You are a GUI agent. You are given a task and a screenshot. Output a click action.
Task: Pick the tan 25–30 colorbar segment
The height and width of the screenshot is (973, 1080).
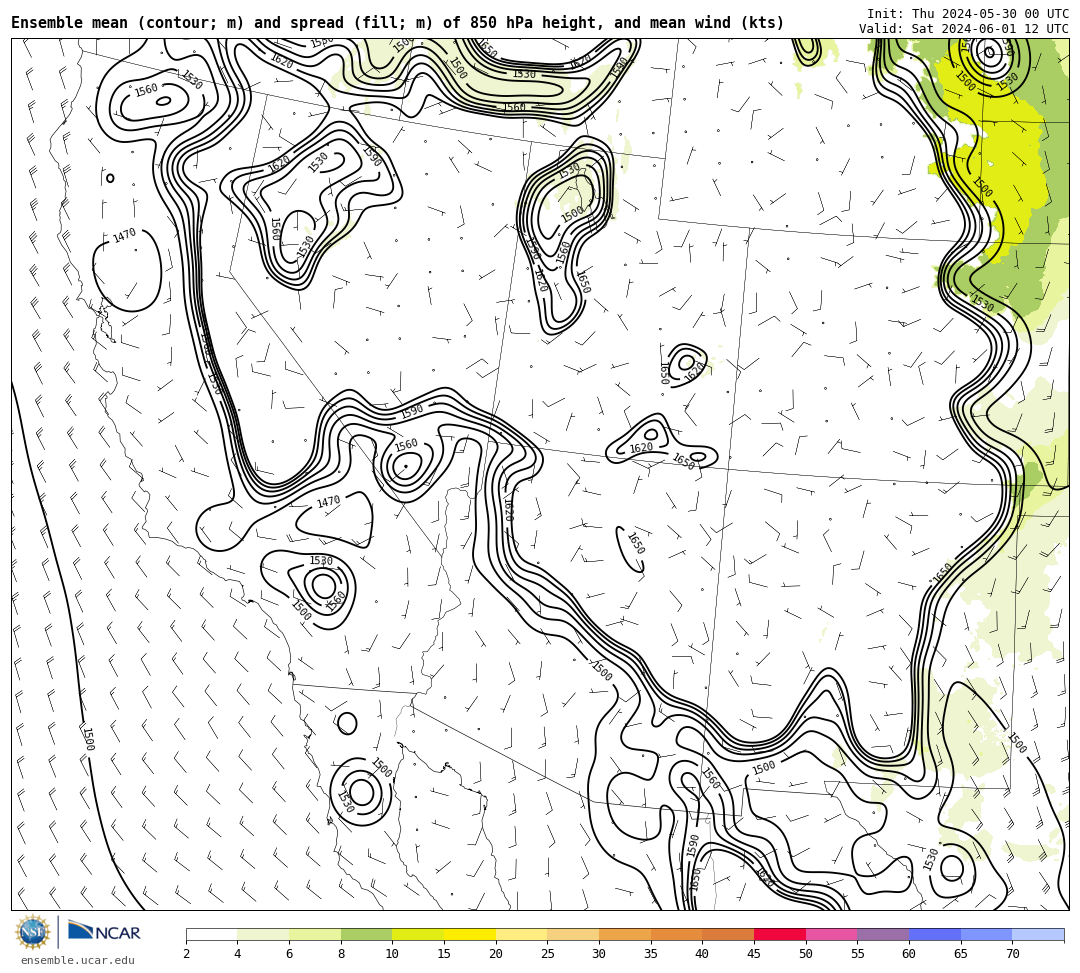pyautogui.click(x=573, y=934)
